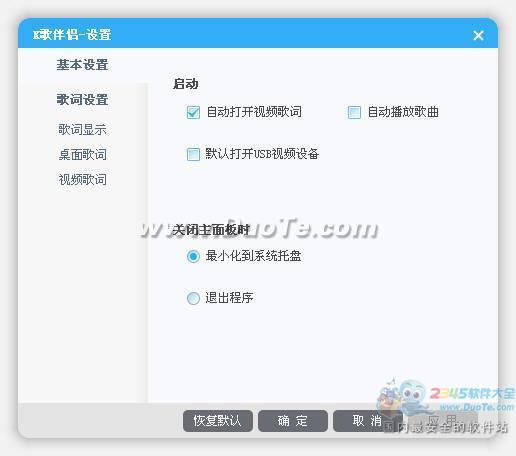Screen dimensions: 516x456
Task: Confirm settings with 确定 button
Action: [x=293, y=421]
